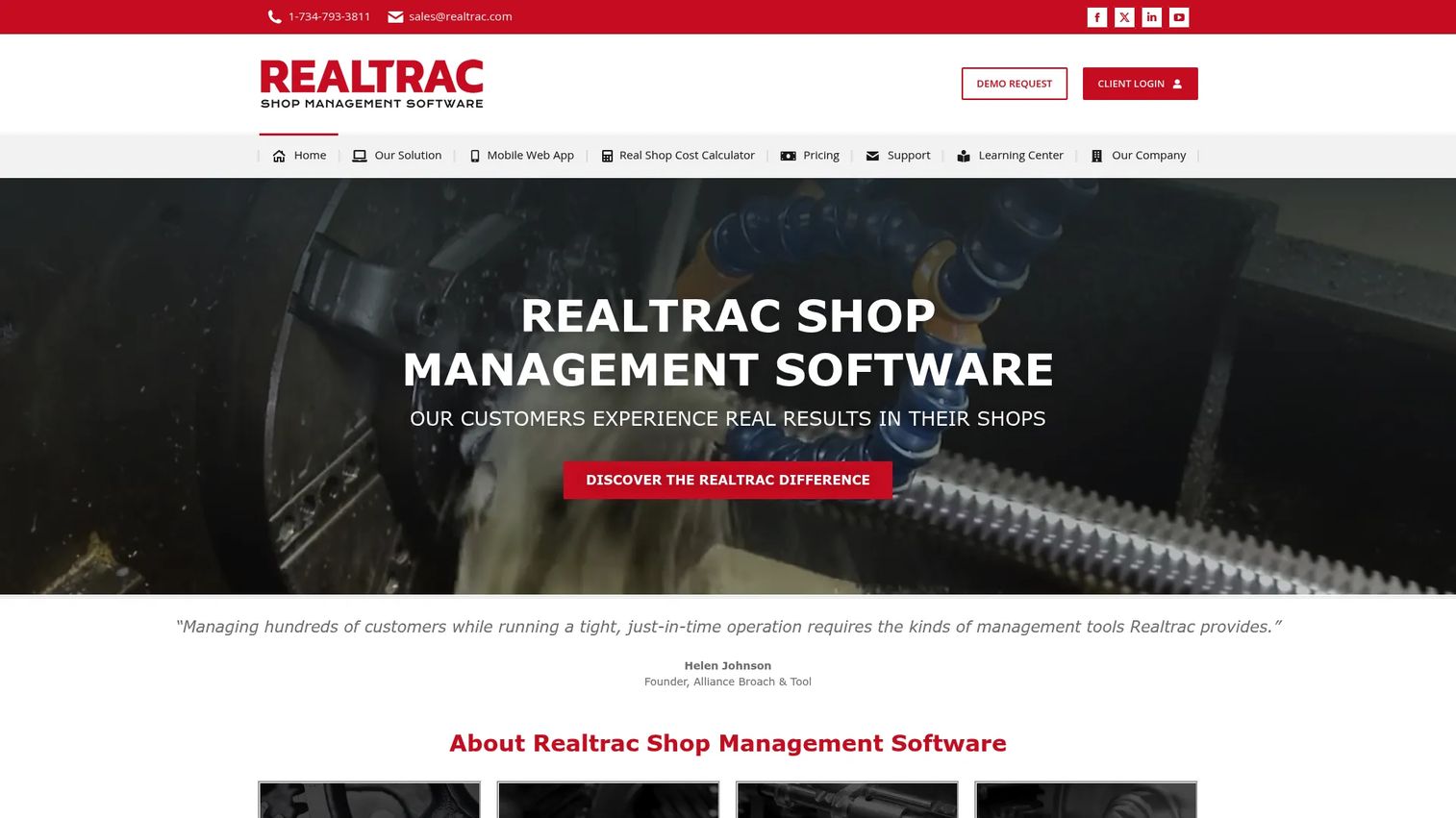Click the Founder, Alliance Broach & Tool text
Screen dimensions: 1456x818
click(x=728, y=682)
